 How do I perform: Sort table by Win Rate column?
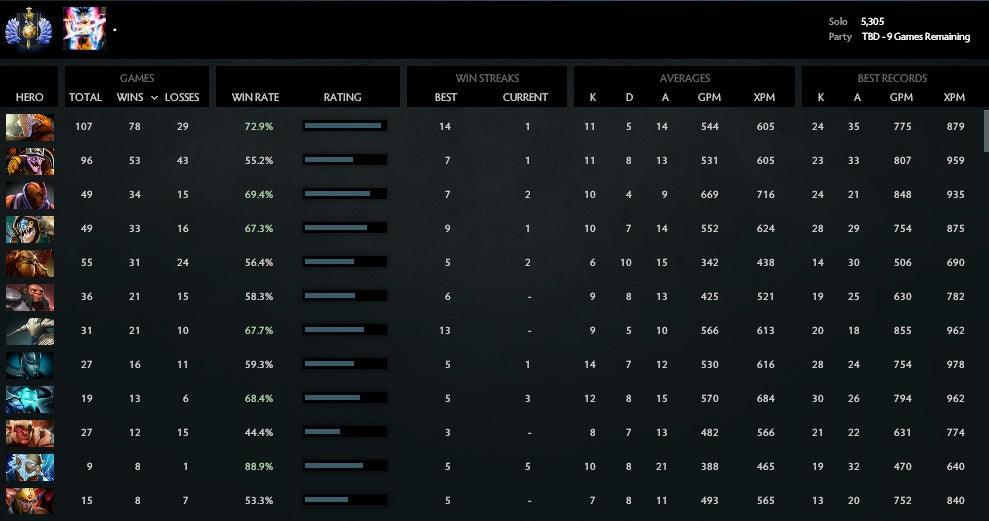click(x=255, y=98)
